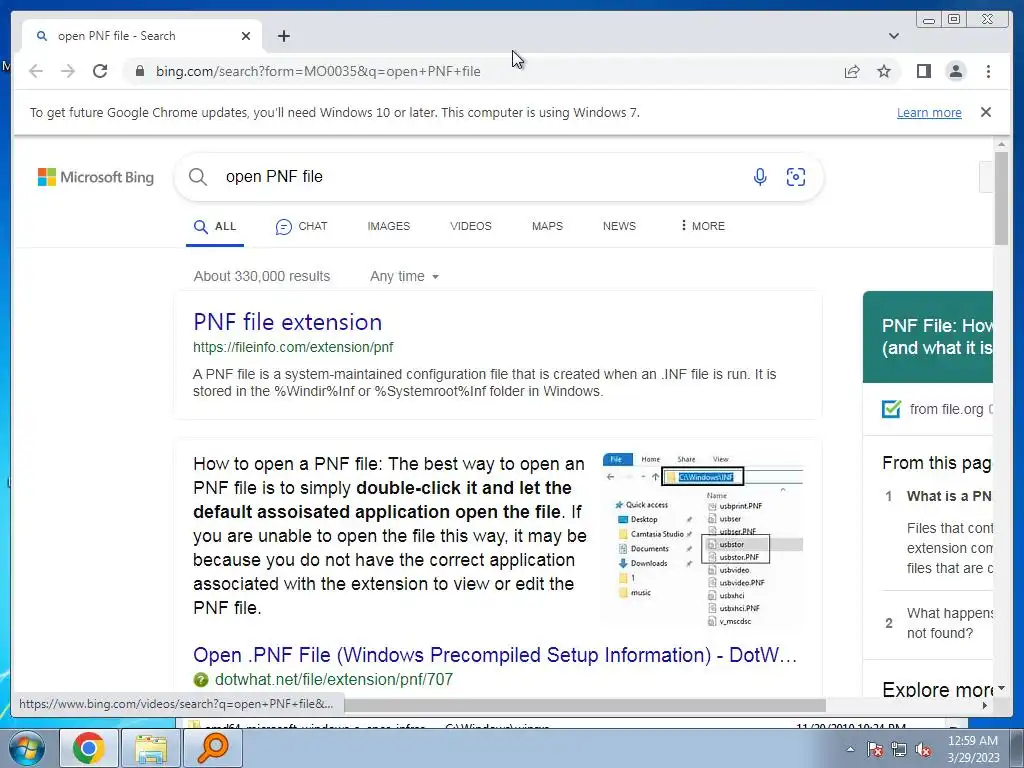Open the Chrome profile avatar

[x=955, y=71]
